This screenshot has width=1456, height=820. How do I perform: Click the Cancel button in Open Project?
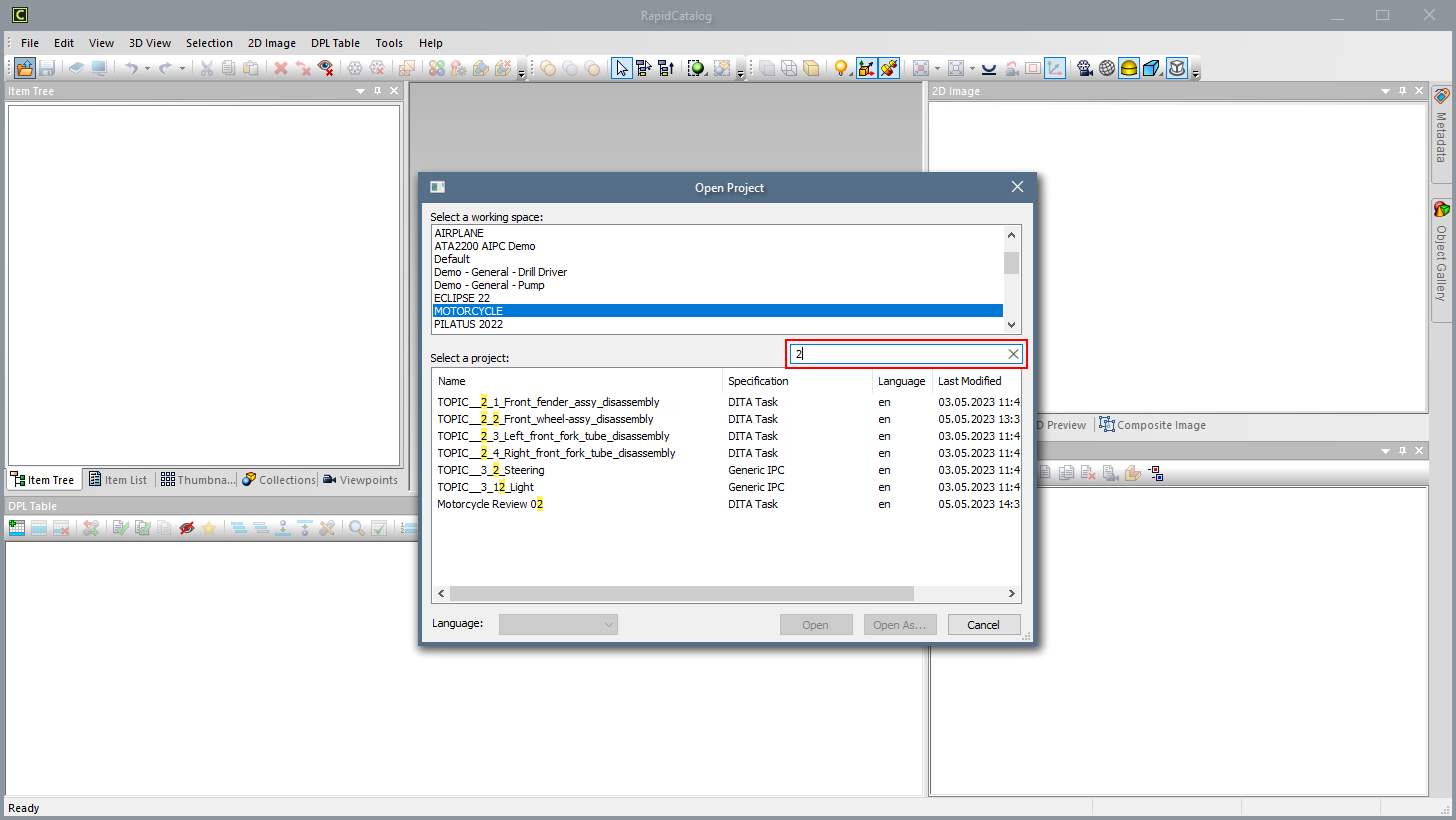(x=983, y=624)
